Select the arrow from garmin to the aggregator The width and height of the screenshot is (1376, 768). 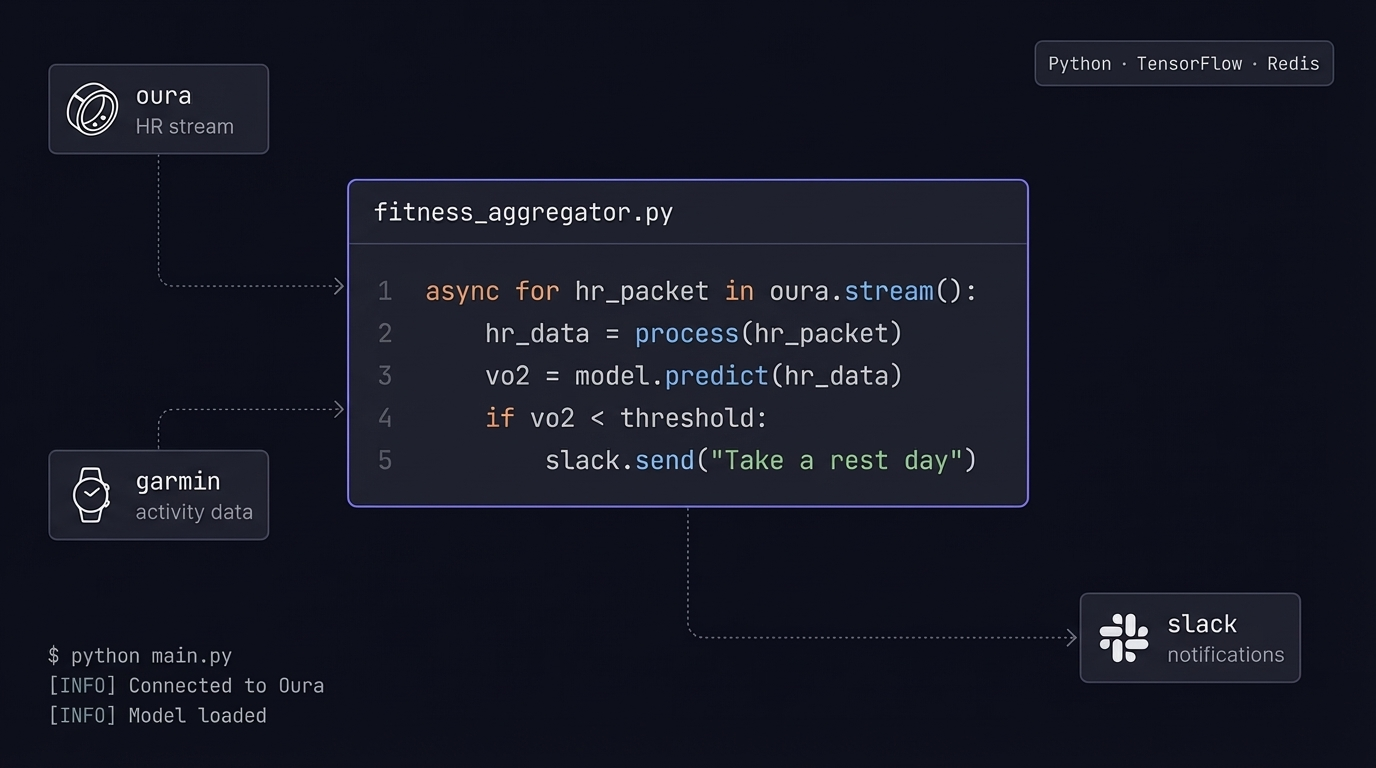point(250,408)
